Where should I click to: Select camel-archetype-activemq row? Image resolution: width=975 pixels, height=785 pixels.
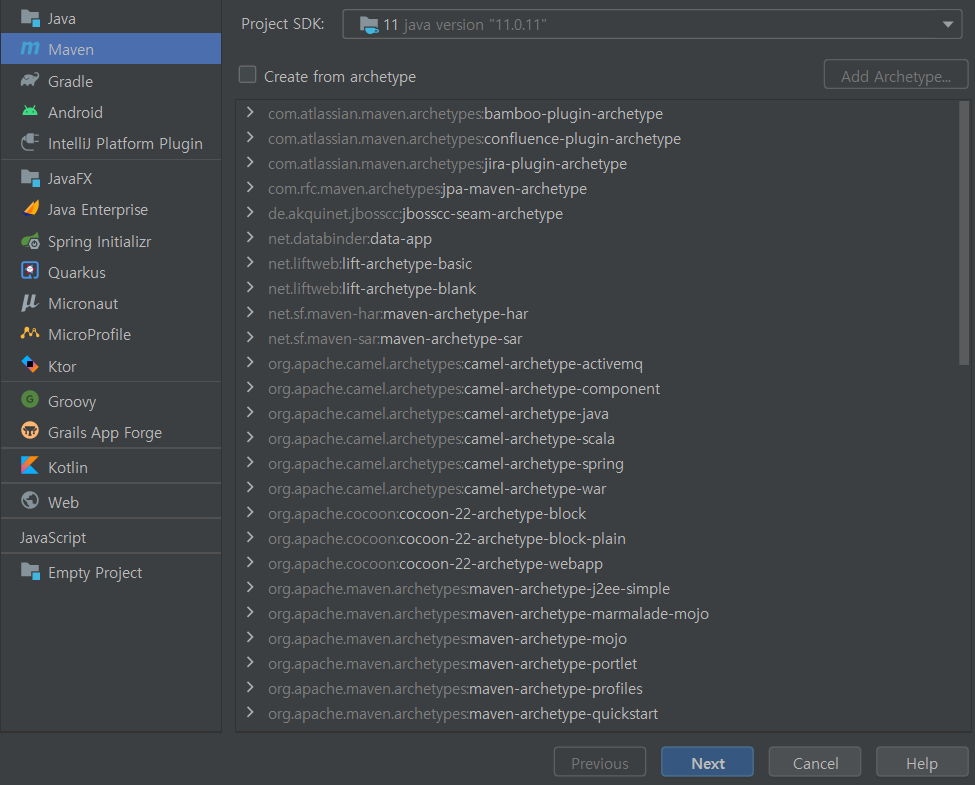click(x=598, y=363)
